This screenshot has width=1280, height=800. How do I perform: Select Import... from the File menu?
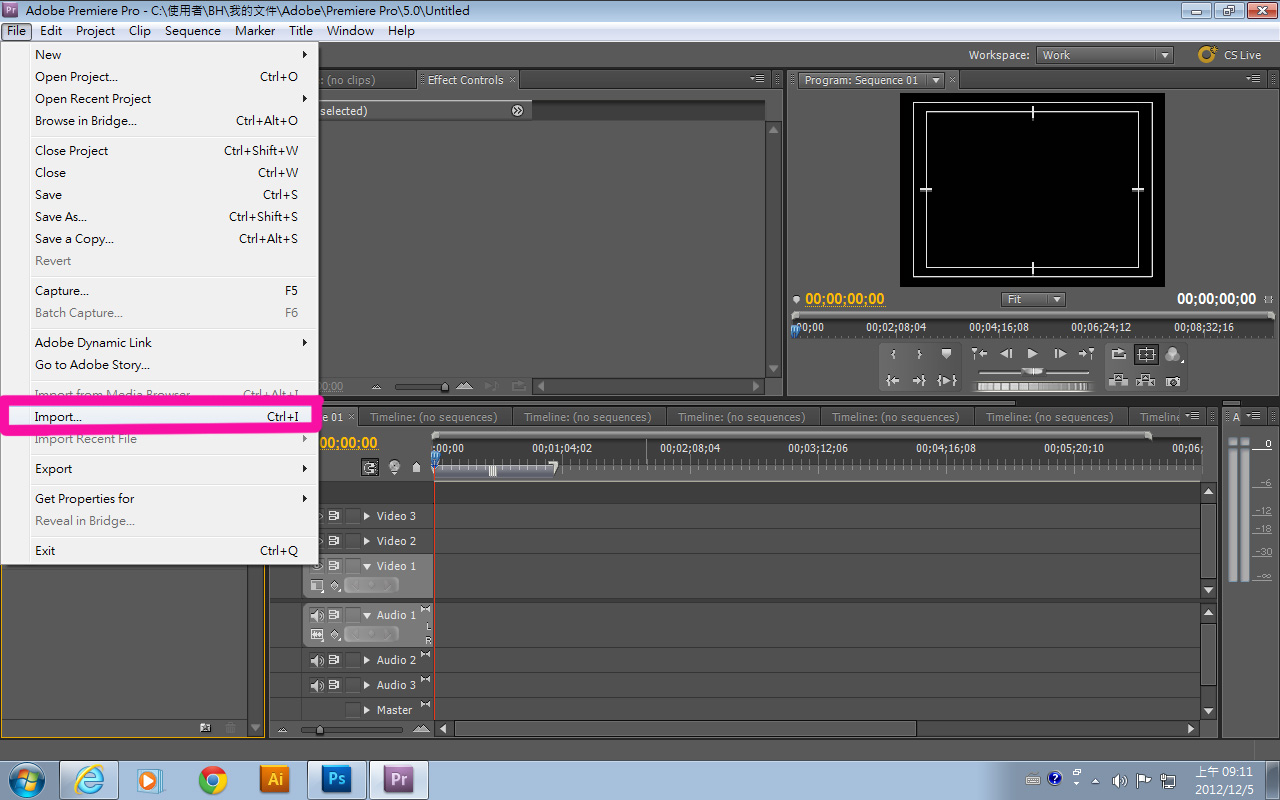59,417
